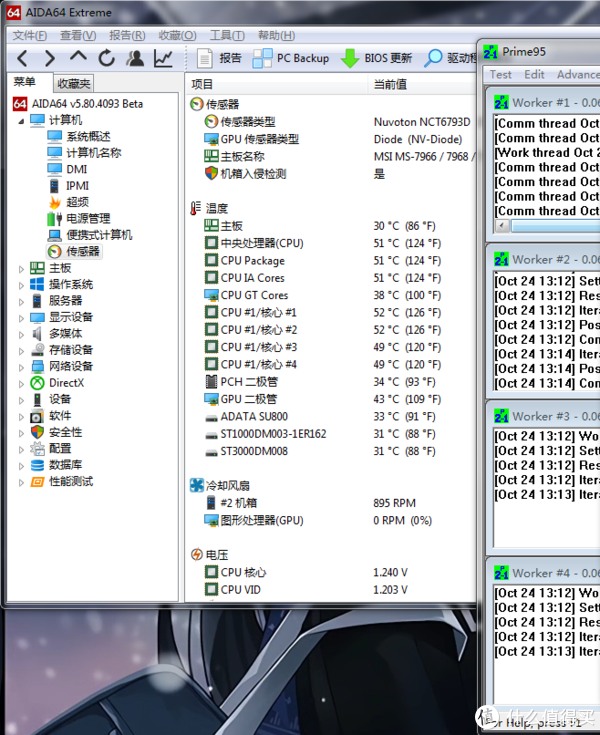This screenshot has width=600, height=735.
Task: Select 电源管理 power management tree item
Action: (87, 218)
